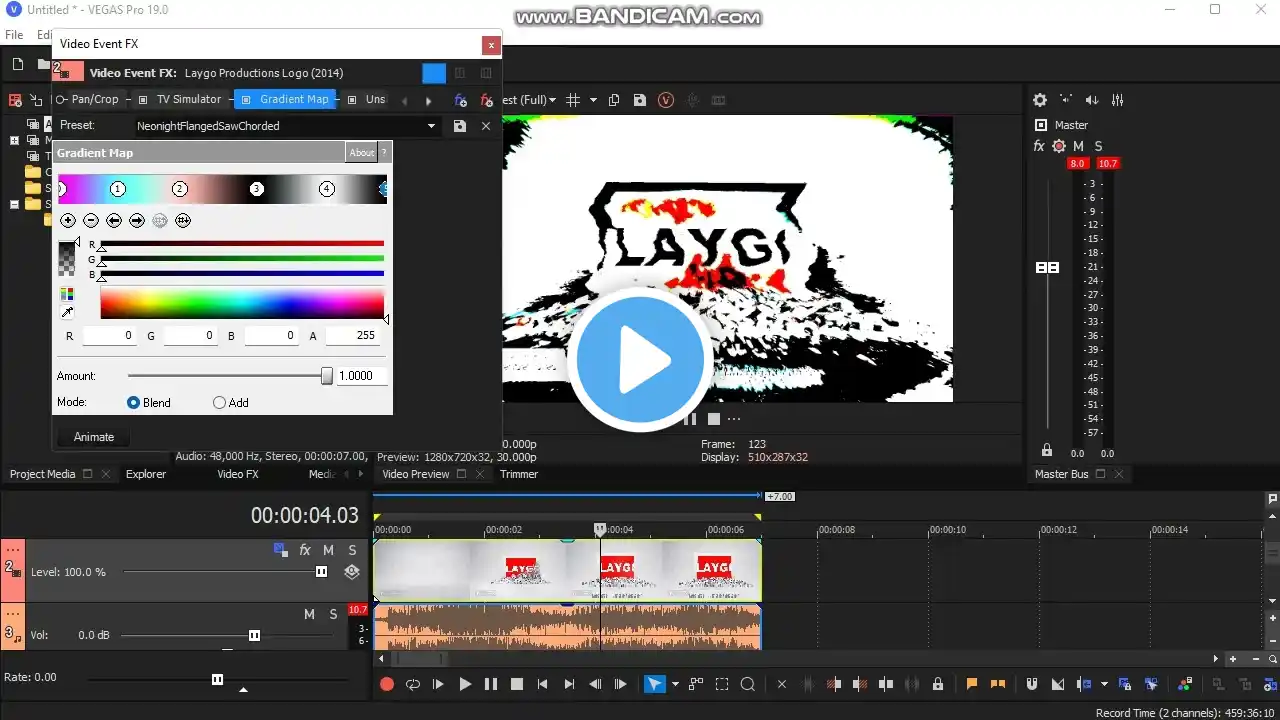Insert marker from timeline toolbar
The height and width of the screenshot is (720, 1280).
pyautogui.click(x=971, y=684)
